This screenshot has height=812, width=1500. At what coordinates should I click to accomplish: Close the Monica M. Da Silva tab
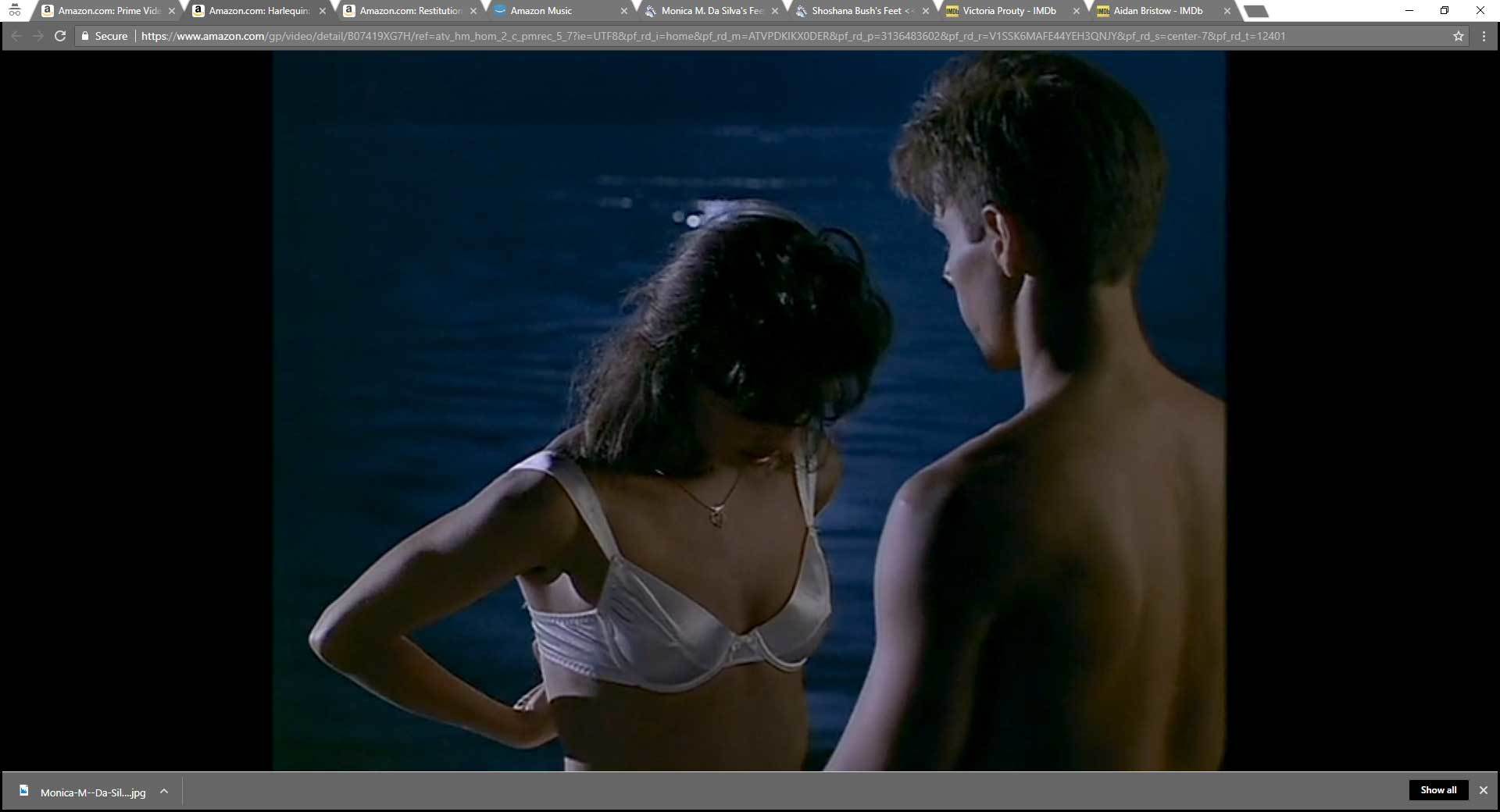point(774,11)
